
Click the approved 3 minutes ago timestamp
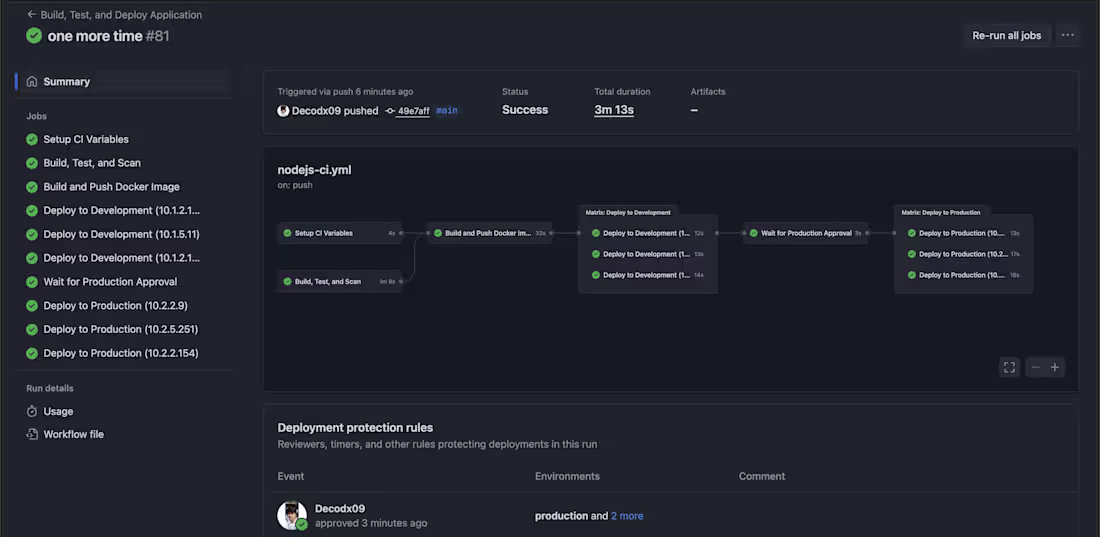click(371, 524)
